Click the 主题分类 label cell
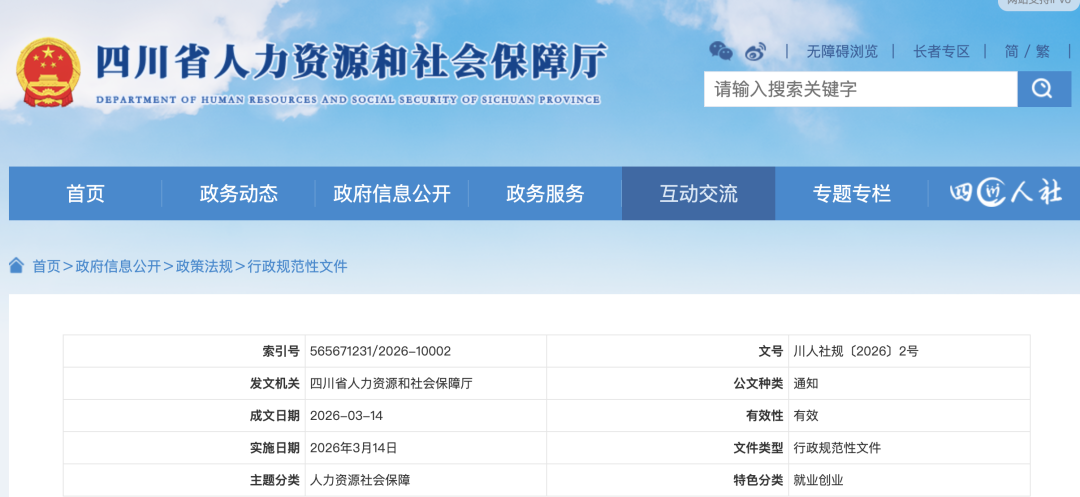This screenshot has width=1080, height=497. click(185, 480)
